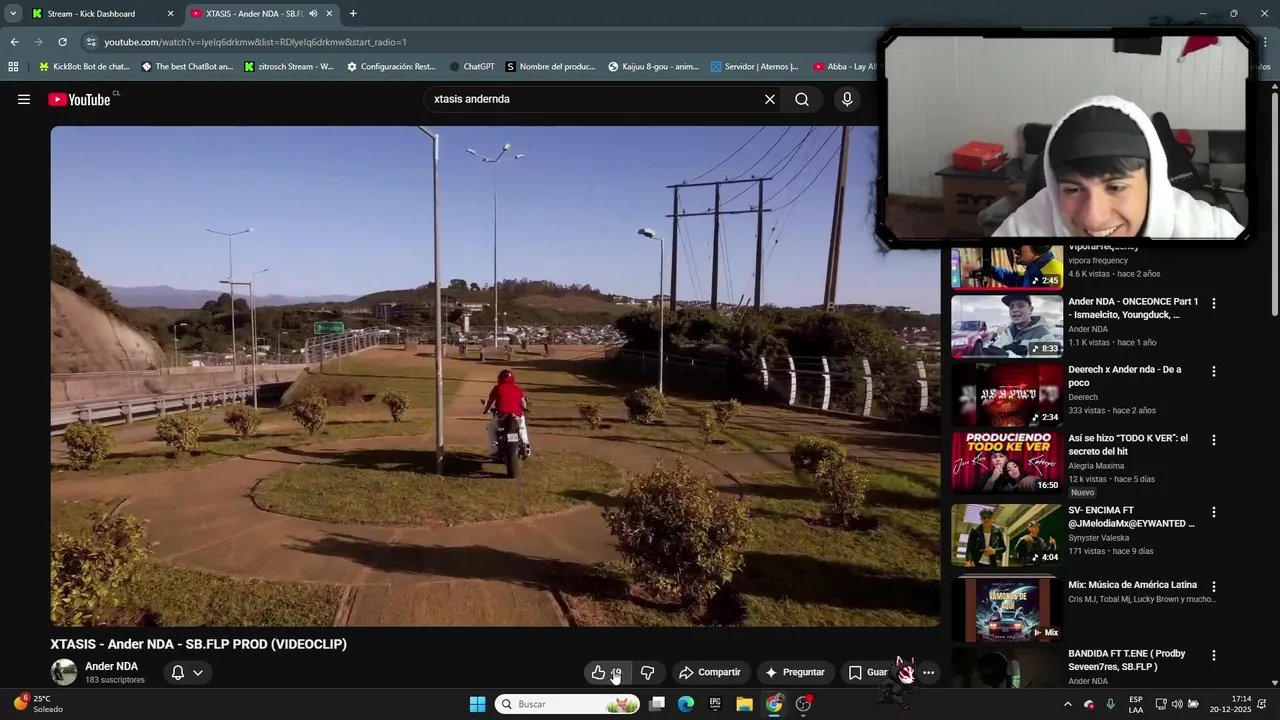Click the taskbar Buscar search box

click(x=567, y=704)
